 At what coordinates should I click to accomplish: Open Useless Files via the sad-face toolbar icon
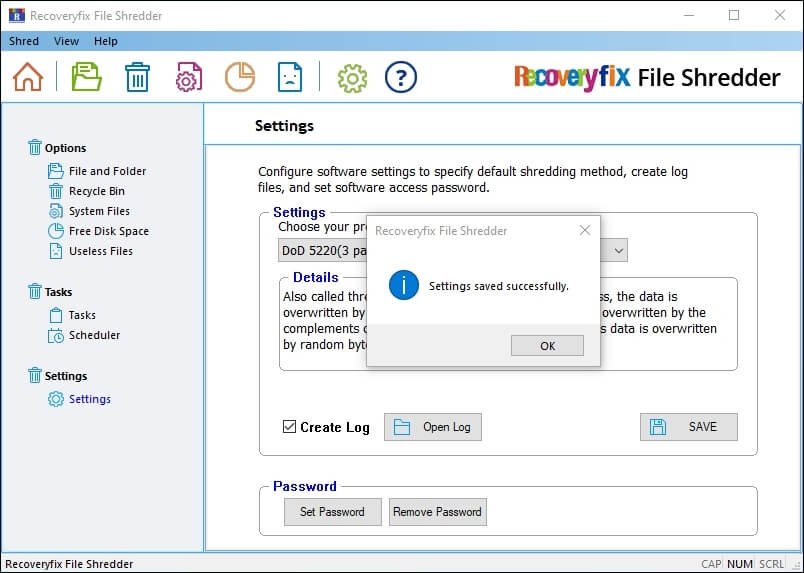pos(290,77)
